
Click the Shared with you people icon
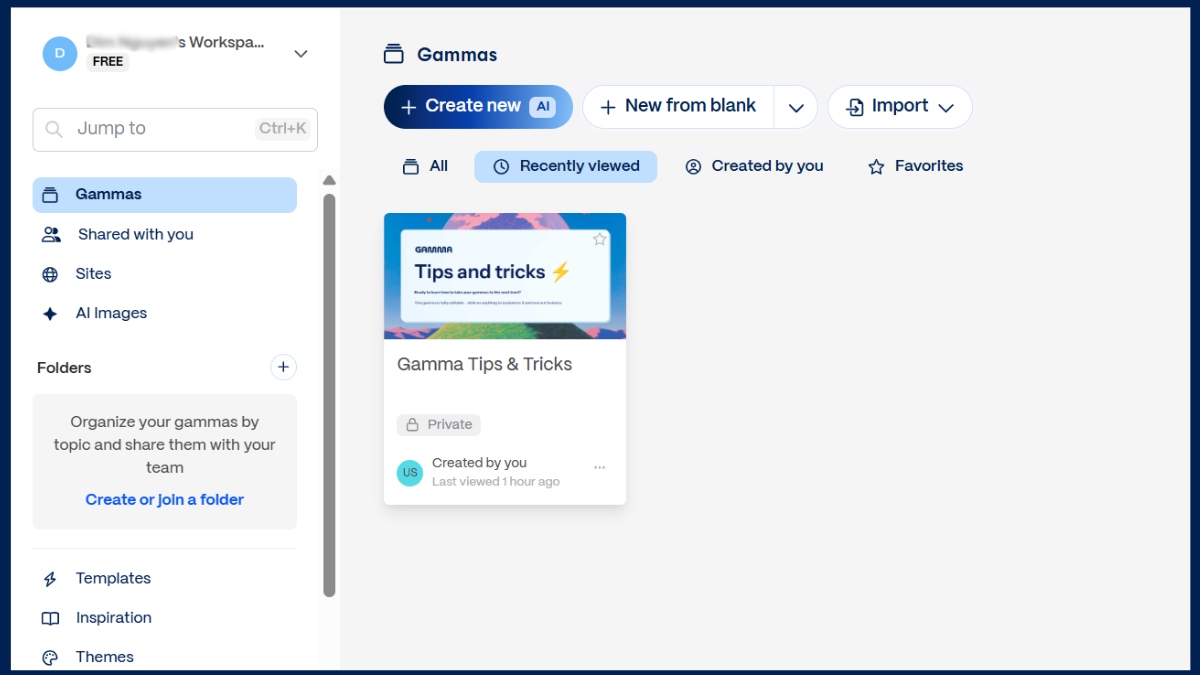tap(51, 234)
